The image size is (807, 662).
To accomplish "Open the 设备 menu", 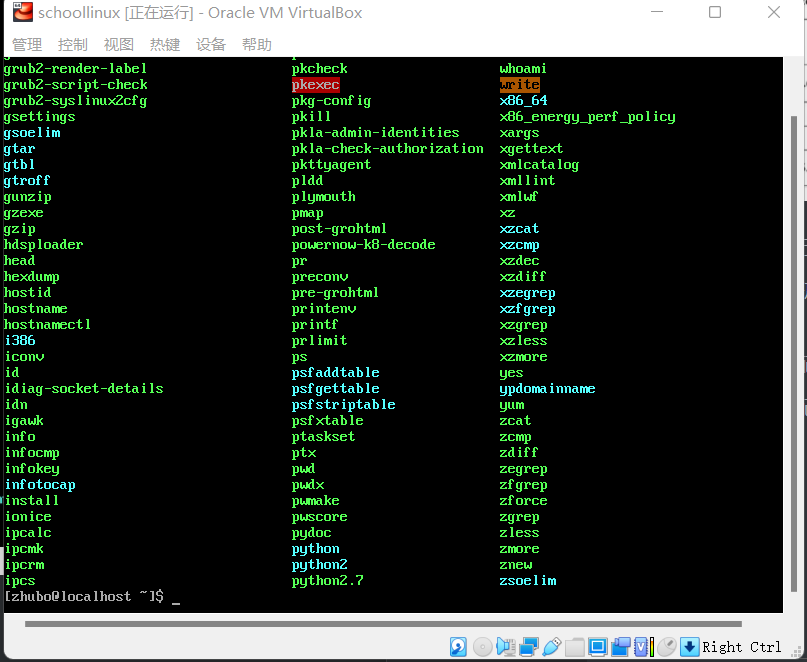I will pyautogui.click(x=211, y=45).
